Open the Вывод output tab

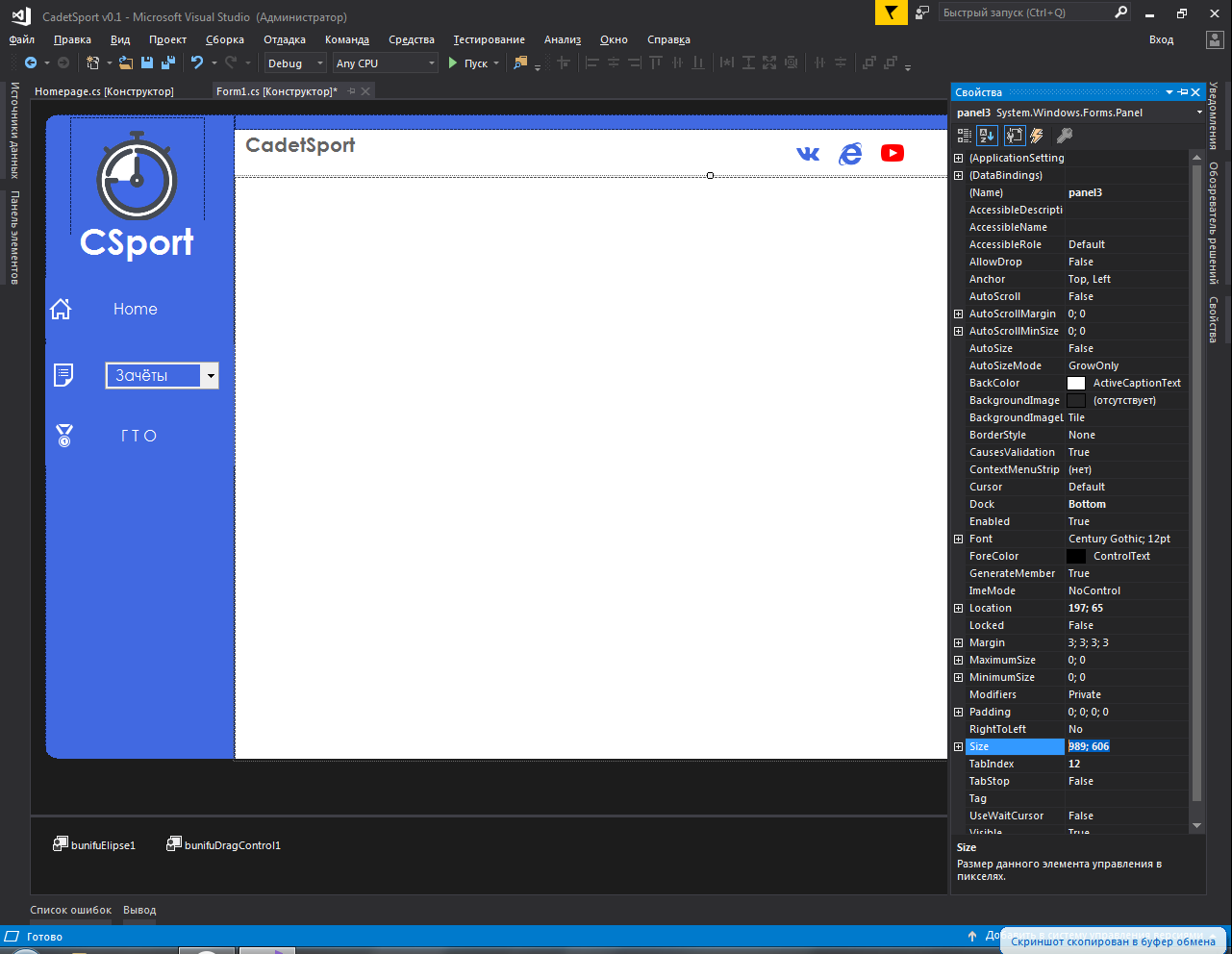click(x=139, y=910)
